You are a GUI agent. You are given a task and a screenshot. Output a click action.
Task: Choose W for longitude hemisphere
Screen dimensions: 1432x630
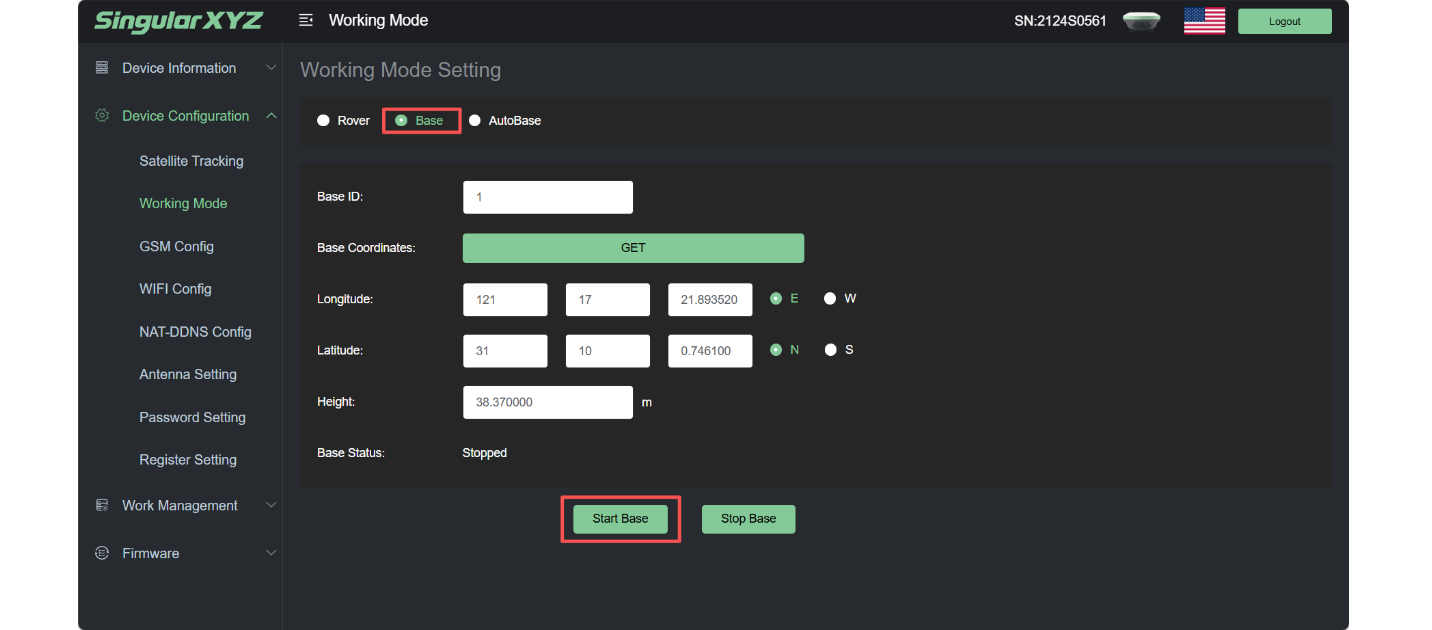pyautogui.click(x=840, y=298)
